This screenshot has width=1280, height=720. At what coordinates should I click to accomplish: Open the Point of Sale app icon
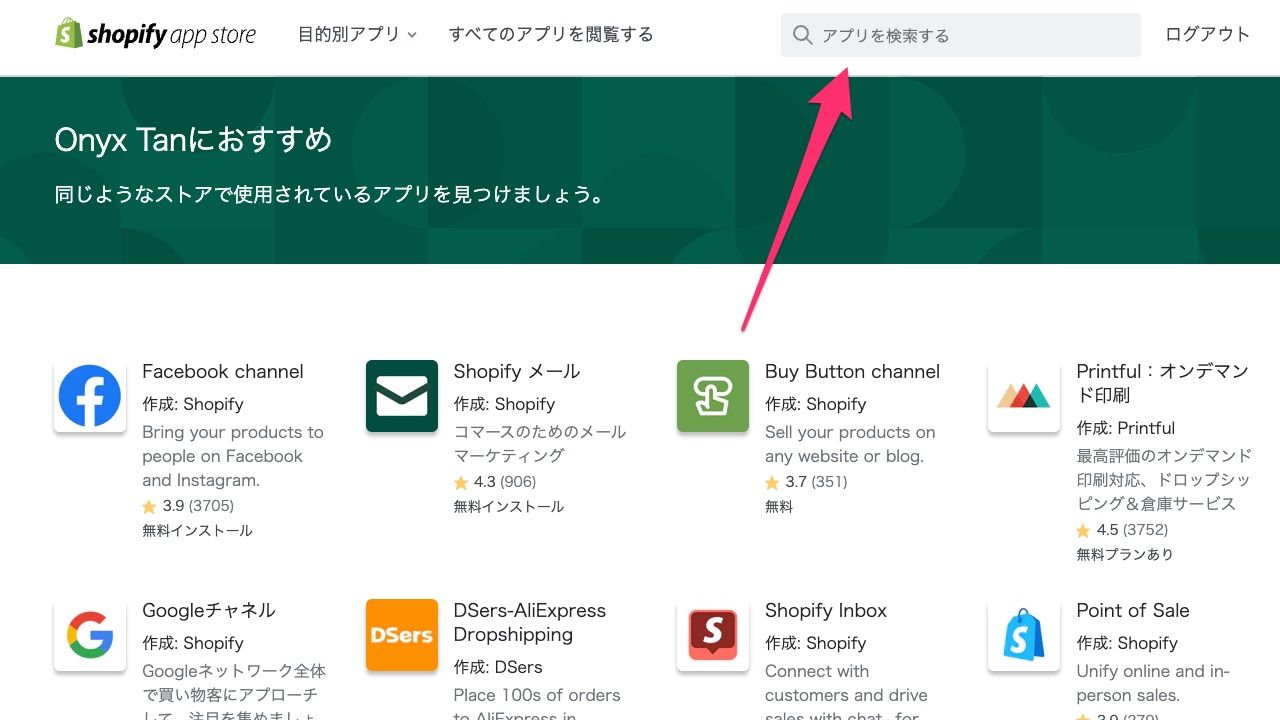pyautogui.click(x=1024, y=635)
